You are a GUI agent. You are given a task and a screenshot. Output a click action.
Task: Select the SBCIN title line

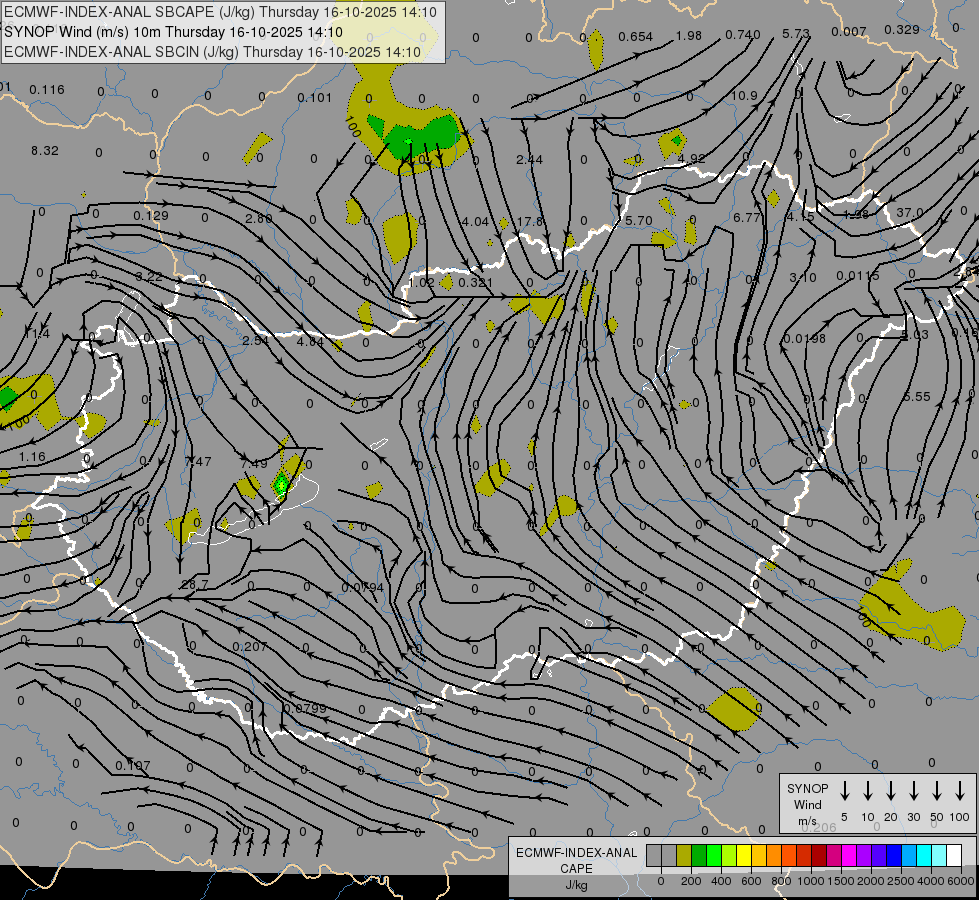212,52
